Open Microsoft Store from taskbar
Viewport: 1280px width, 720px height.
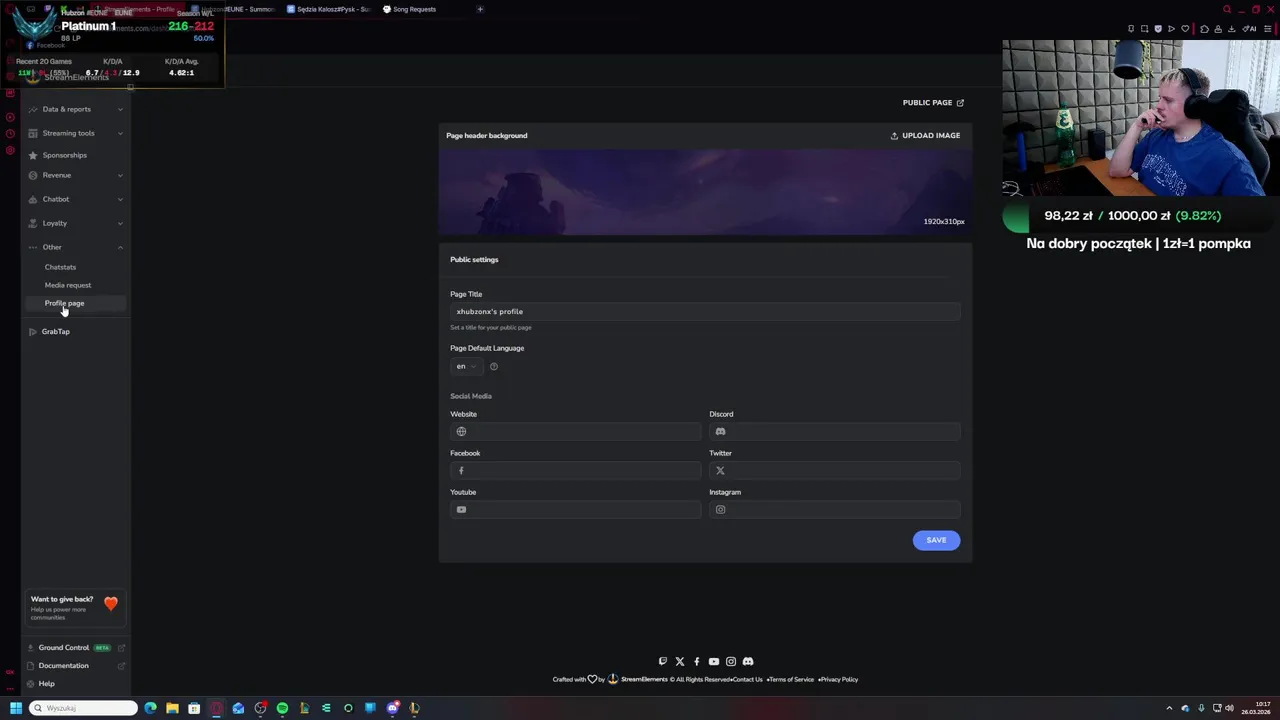(194, 708)
